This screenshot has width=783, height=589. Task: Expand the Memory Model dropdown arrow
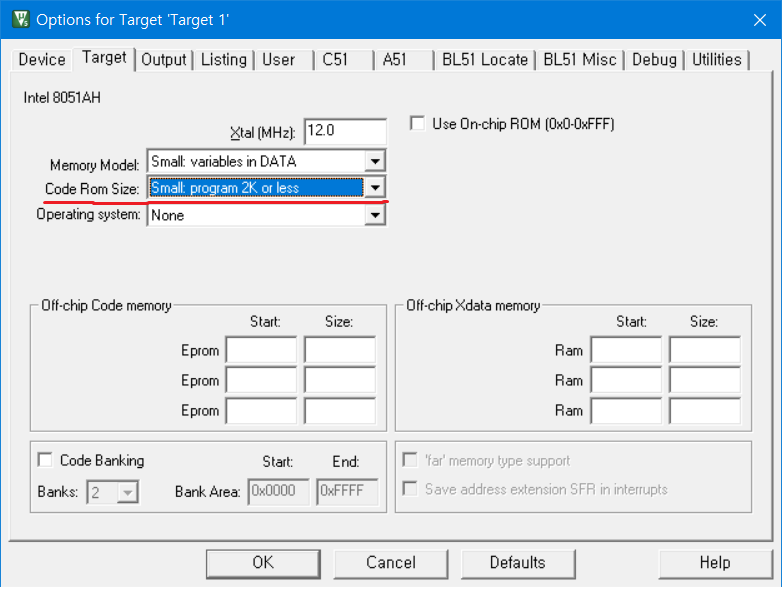(x=375, y=161)
